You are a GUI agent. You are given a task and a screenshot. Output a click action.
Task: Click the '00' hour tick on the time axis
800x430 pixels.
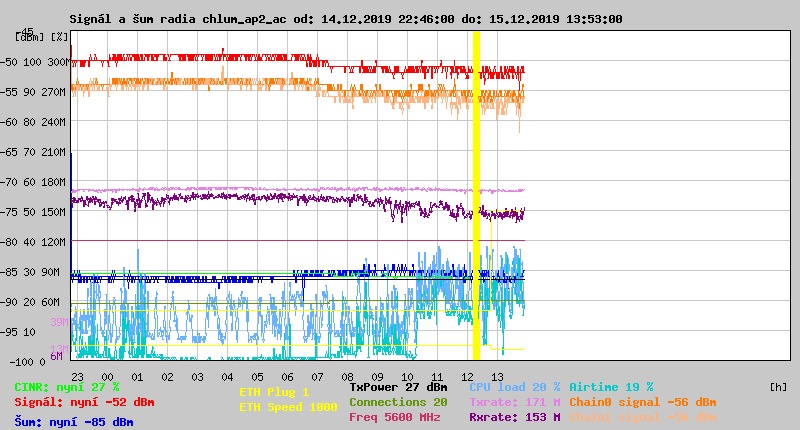[x=107, y=377]
